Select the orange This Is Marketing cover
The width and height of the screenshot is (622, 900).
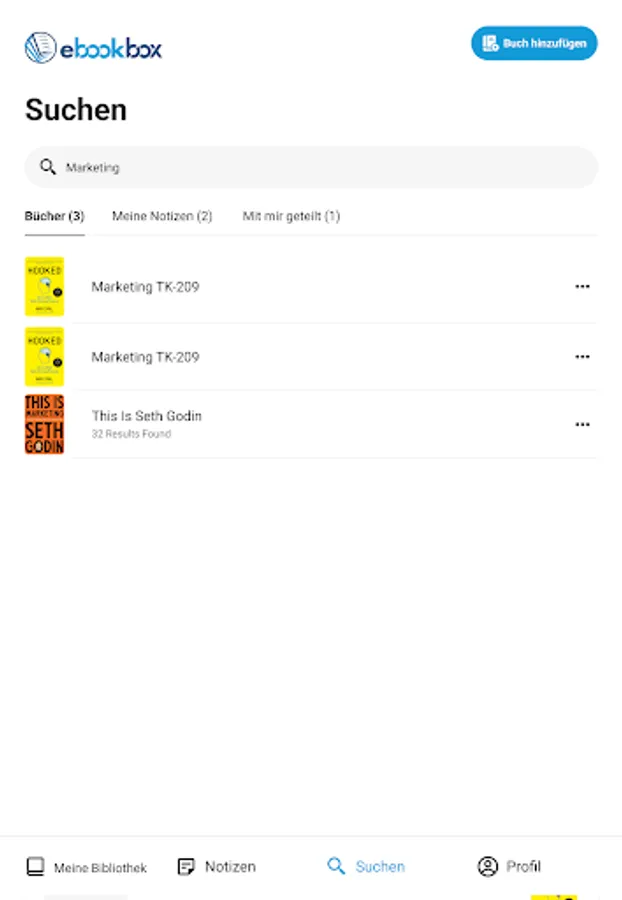tap(44, 424)
